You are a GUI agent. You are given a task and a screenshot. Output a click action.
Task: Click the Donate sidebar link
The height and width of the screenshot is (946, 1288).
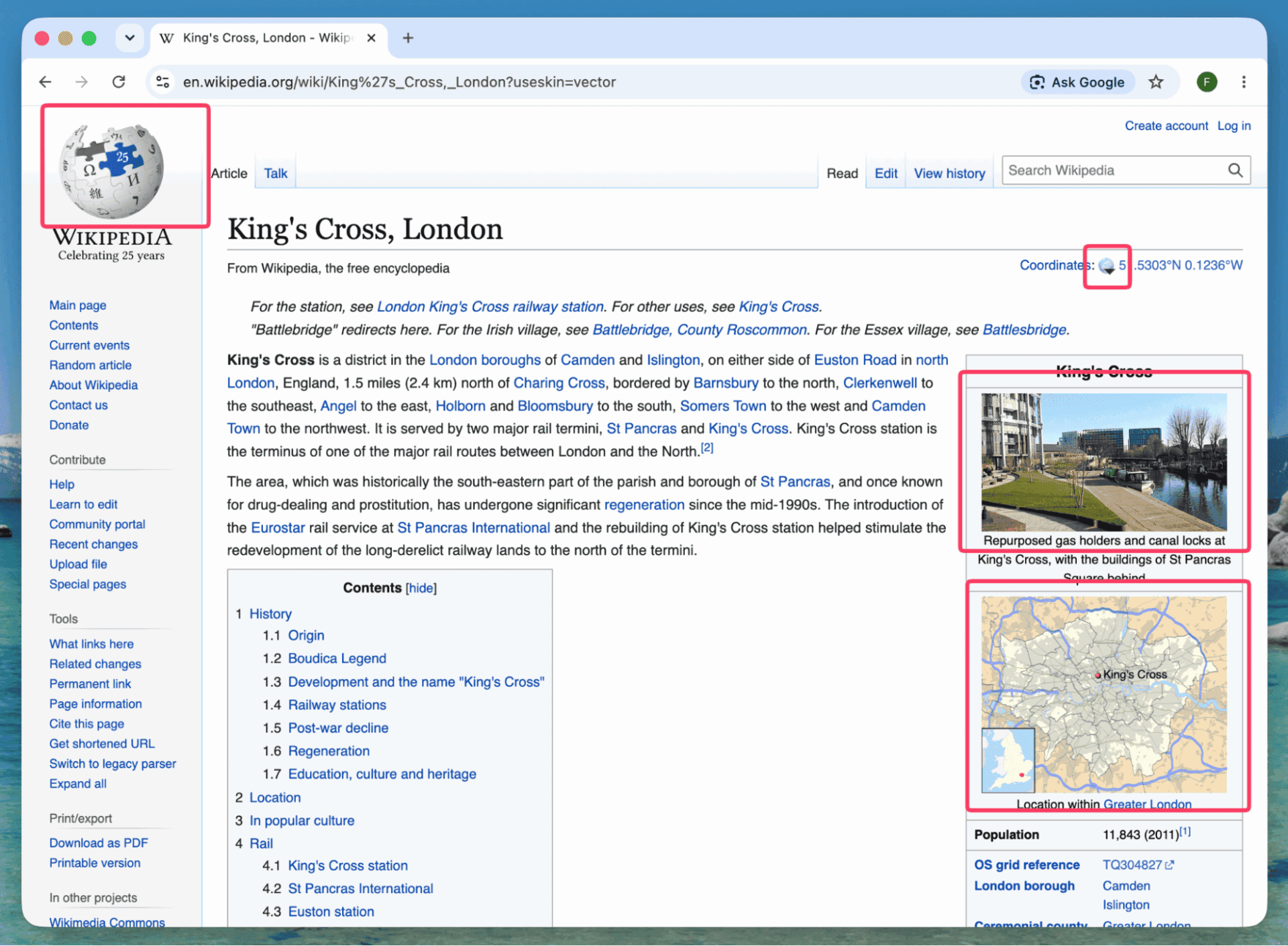click(x=69, y=425)
